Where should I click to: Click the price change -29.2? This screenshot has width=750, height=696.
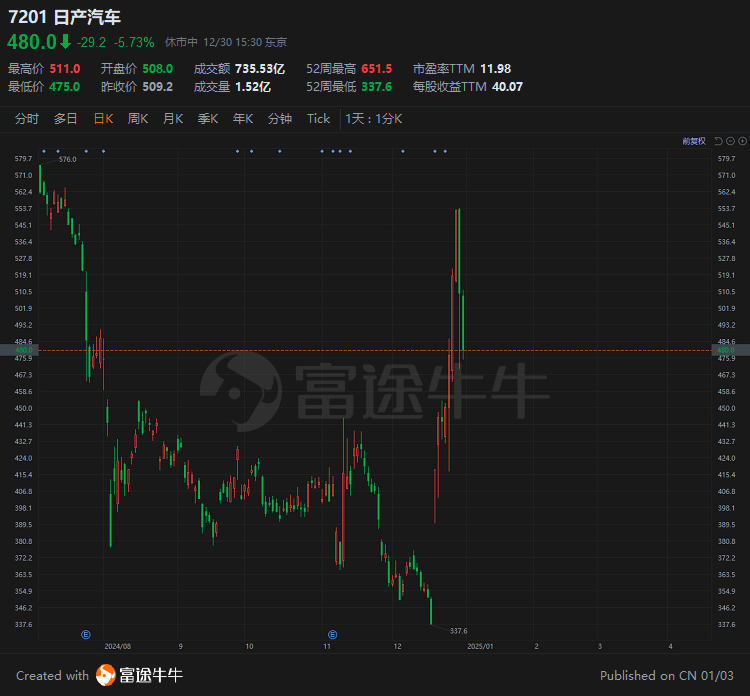tap(91, 43)
